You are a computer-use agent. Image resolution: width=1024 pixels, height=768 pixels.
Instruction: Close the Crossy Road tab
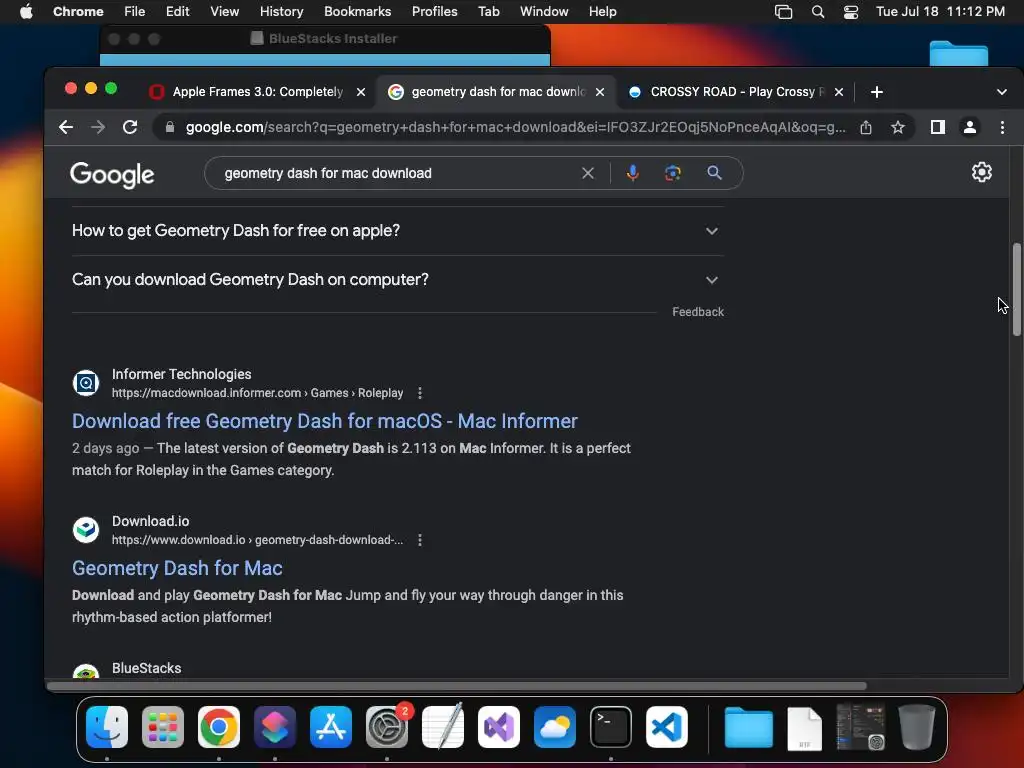(839, 92)
